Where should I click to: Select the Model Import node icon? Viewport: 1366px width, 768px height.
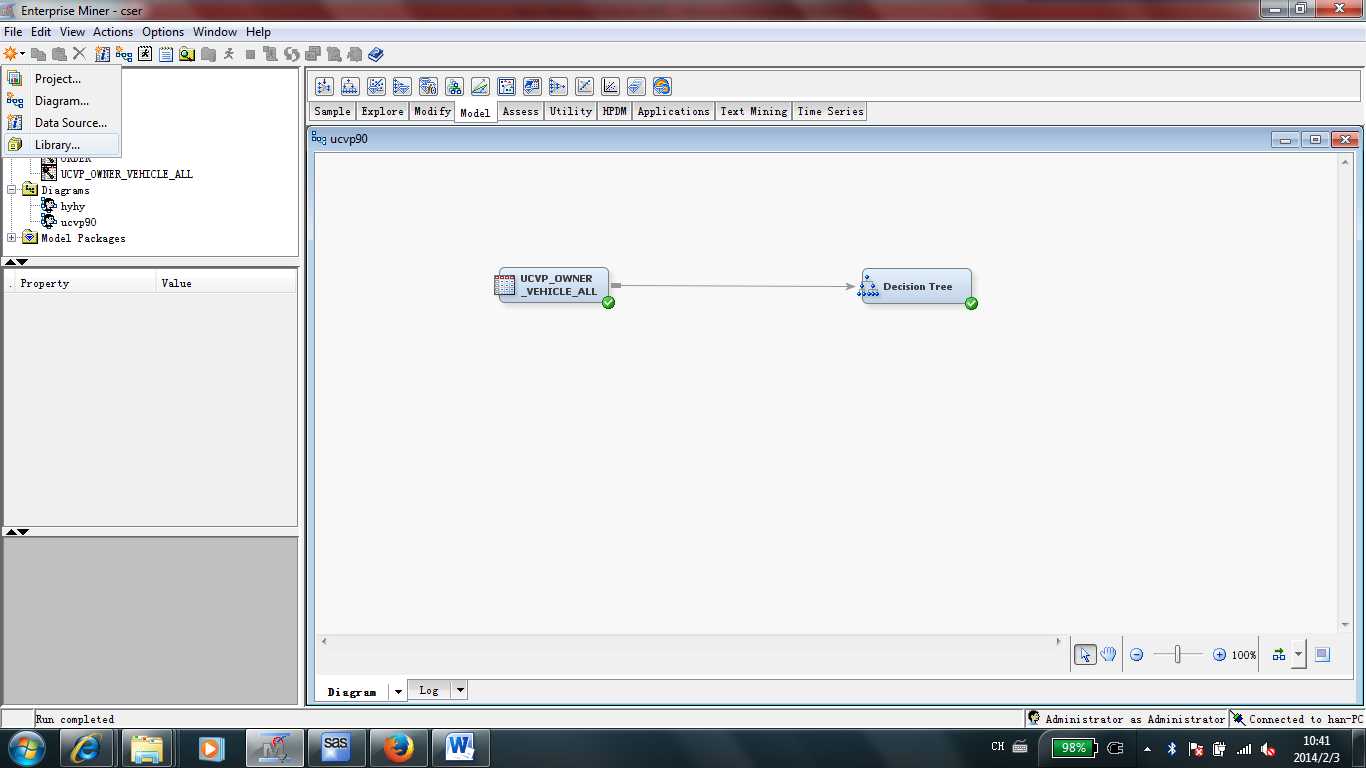pos(532,87)
